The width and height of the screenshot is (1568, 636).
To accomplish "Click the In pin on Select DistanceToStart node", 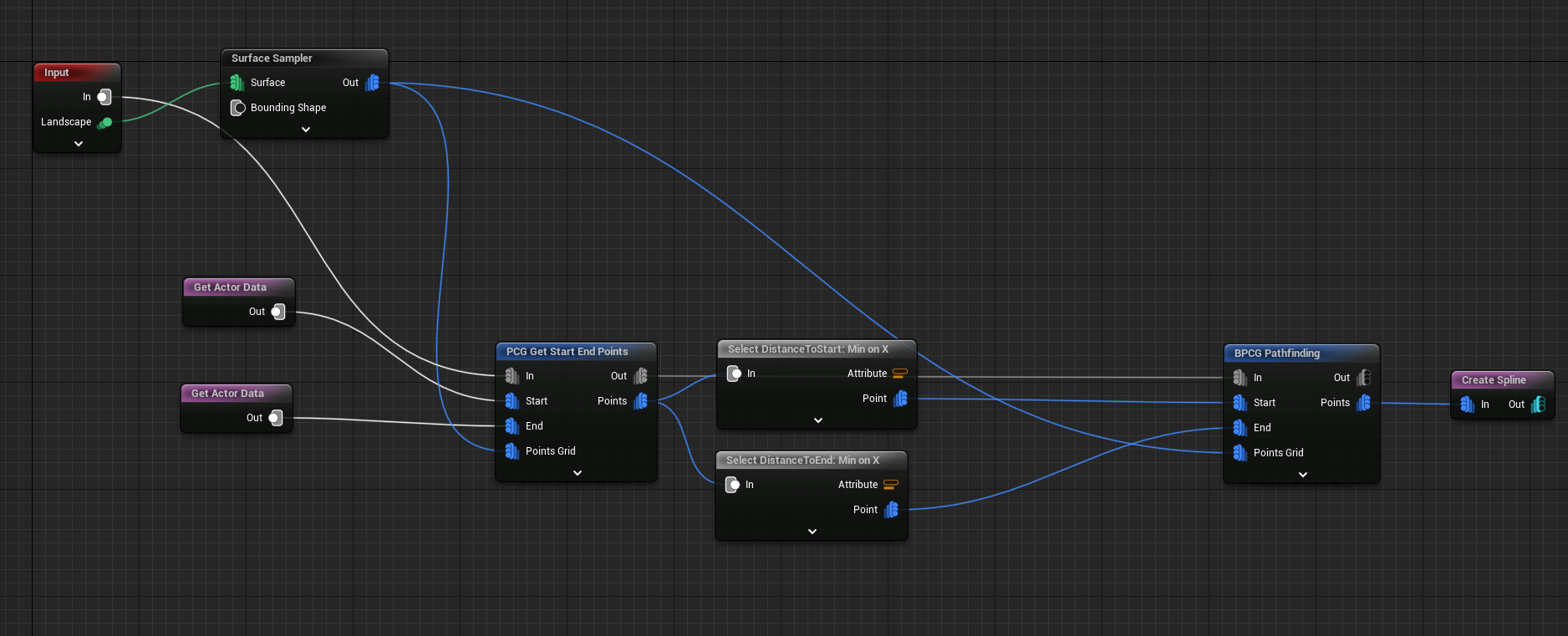I will pyautogui.click(x=734, y=374).
